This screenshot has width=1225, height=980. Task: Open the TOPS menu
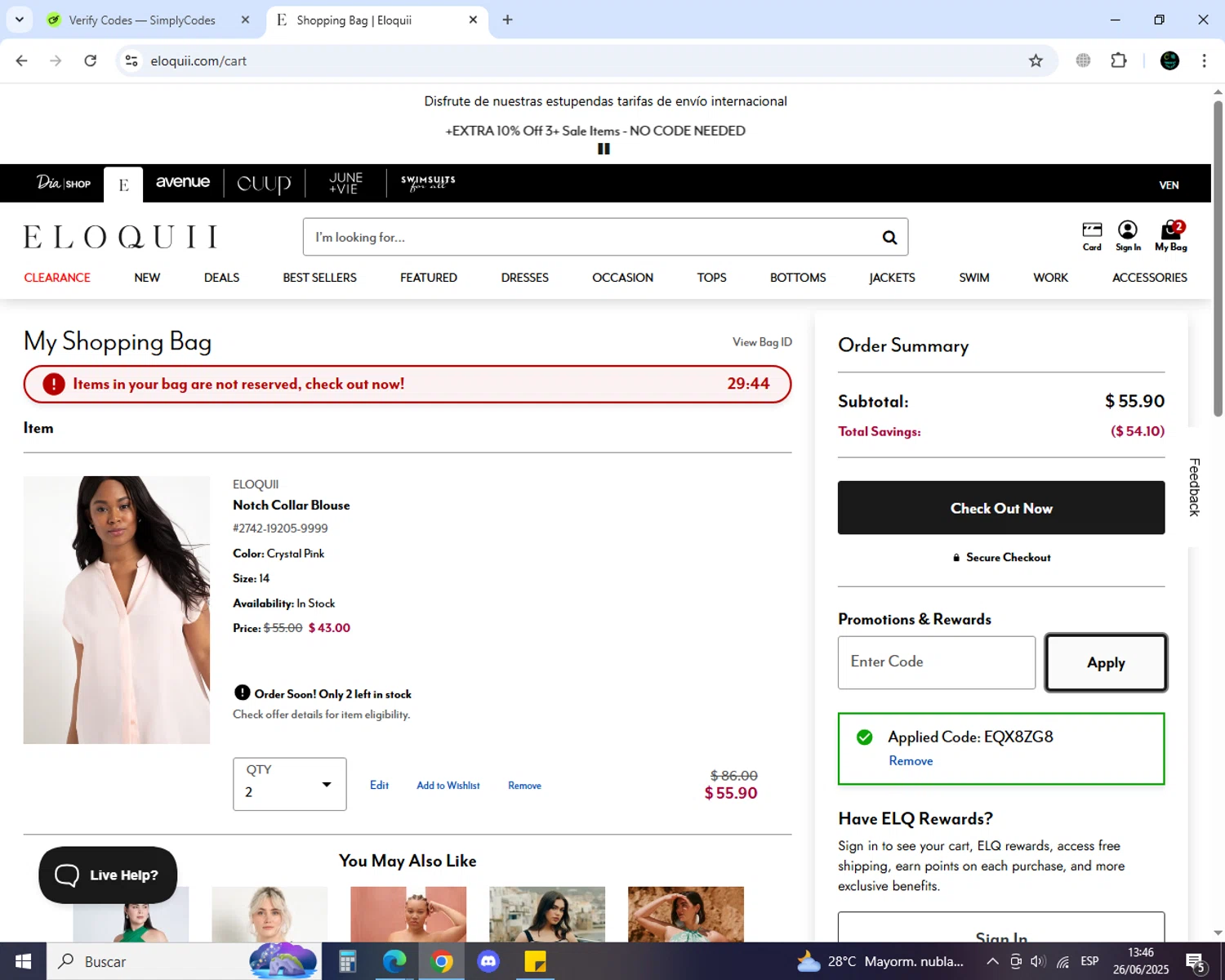(711, 278)
